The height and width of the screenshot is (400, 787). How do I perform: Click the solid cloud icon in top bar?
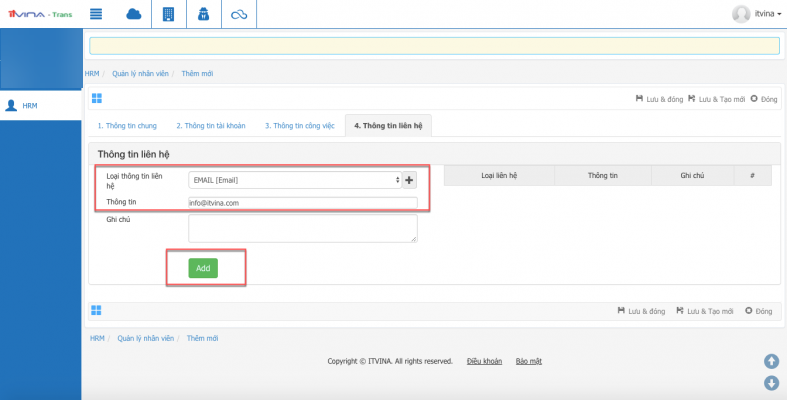pyautogui.click(x=133, y=14)
